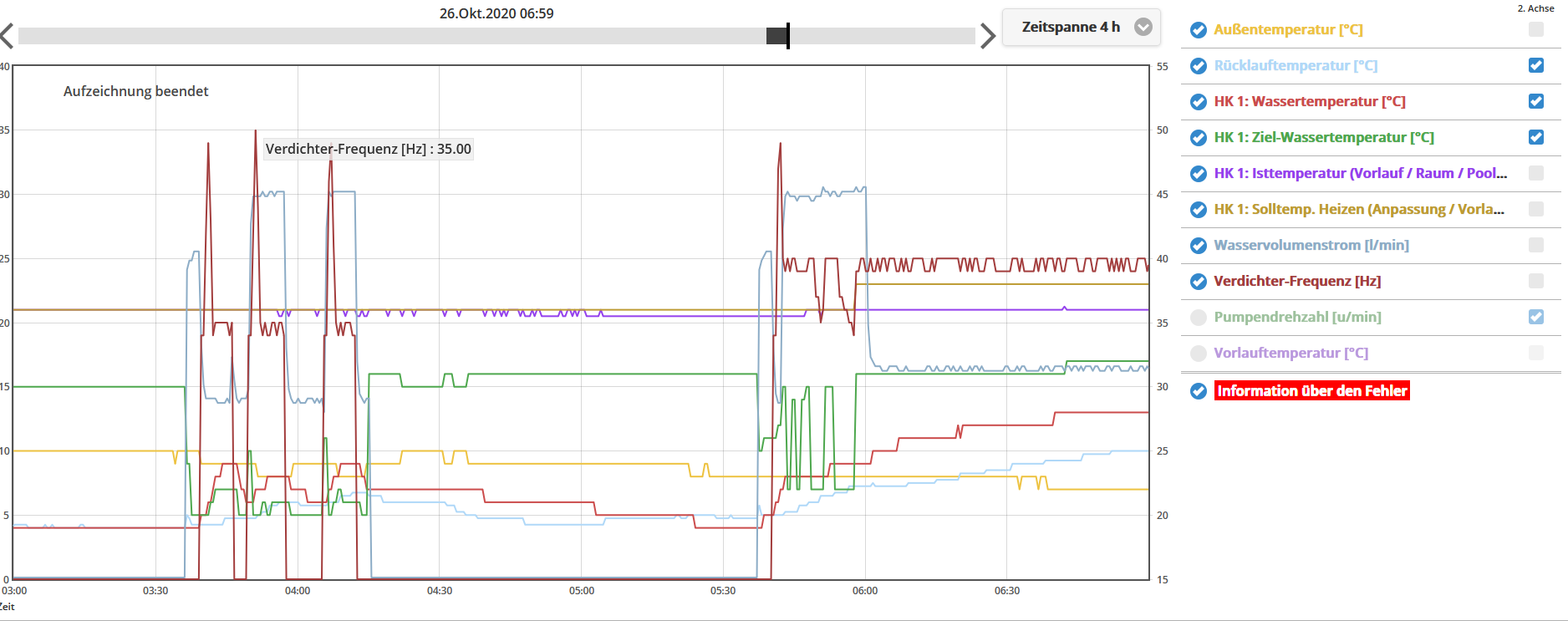This screenshot has height=621, width=1568.
Task: Toggle the Verdichter-Frequenz series check icon
Action: pyautogui.click(x=1198, y=282)
